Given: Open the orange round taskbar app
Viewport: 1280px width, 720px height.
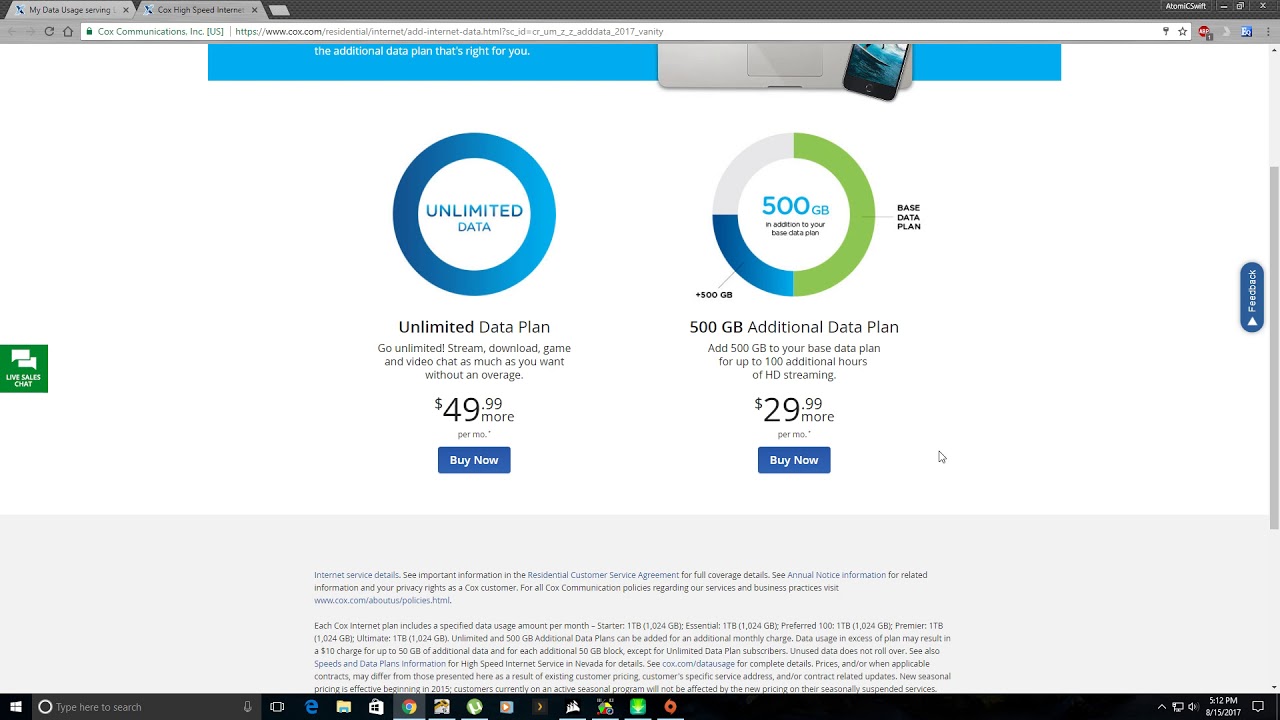Looking at the screenshot, I should 670,707.
